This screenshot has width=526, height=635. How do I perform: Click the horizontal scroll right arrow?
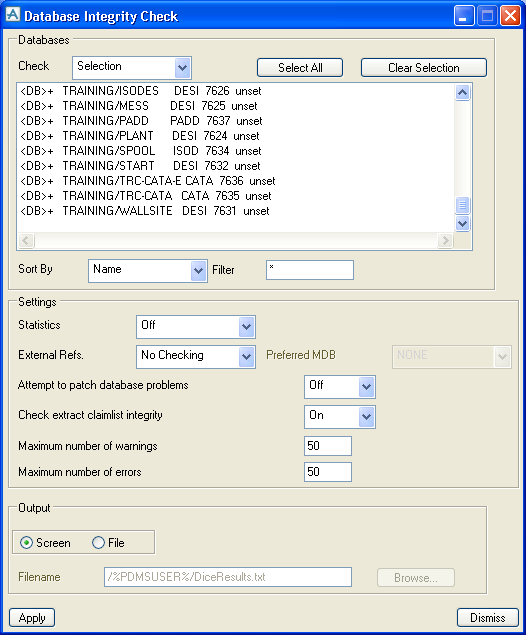(445, 241)
